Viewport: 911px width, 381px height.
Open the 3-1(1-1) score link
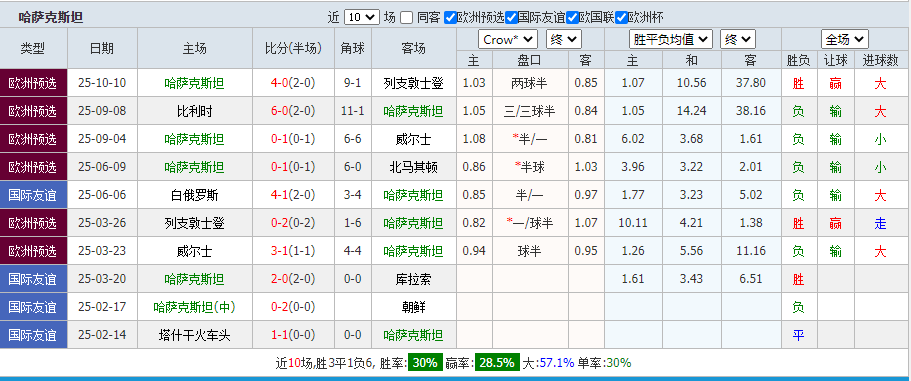pyautogui.click(x=293, y=251)
